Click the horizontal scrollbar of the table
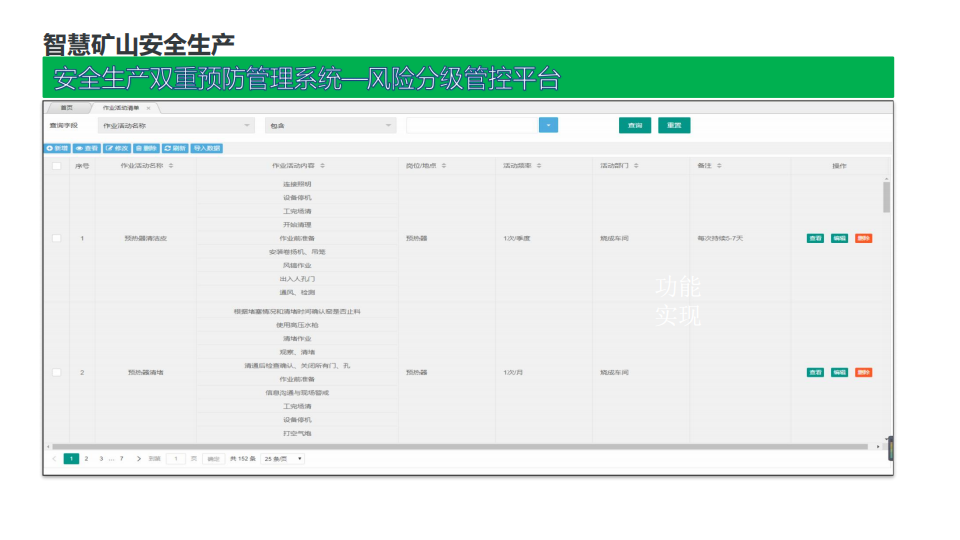960x540 pixels. point(460,446)
